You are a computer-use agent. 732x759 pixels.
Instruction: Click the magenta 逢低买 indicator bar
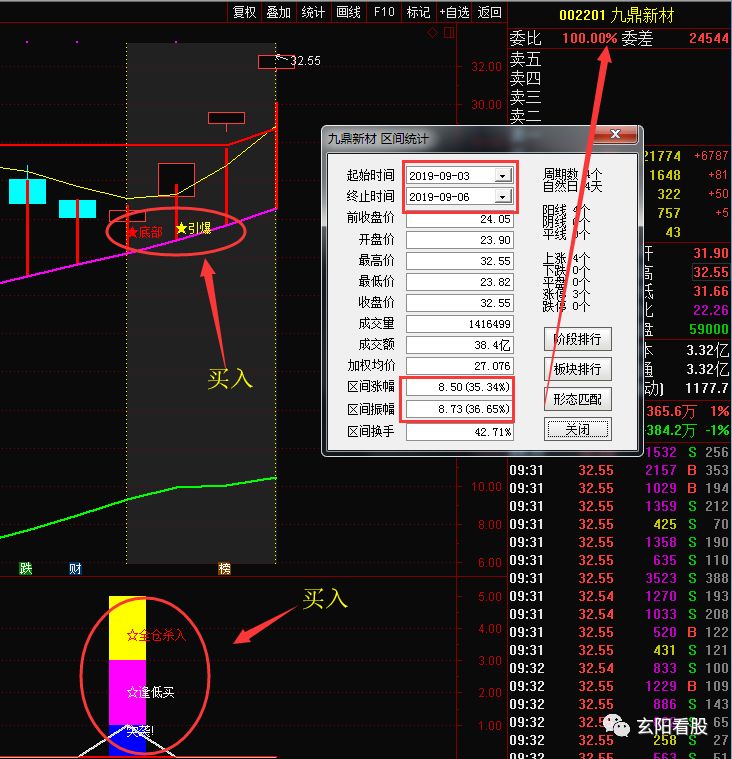pos(127,692)
